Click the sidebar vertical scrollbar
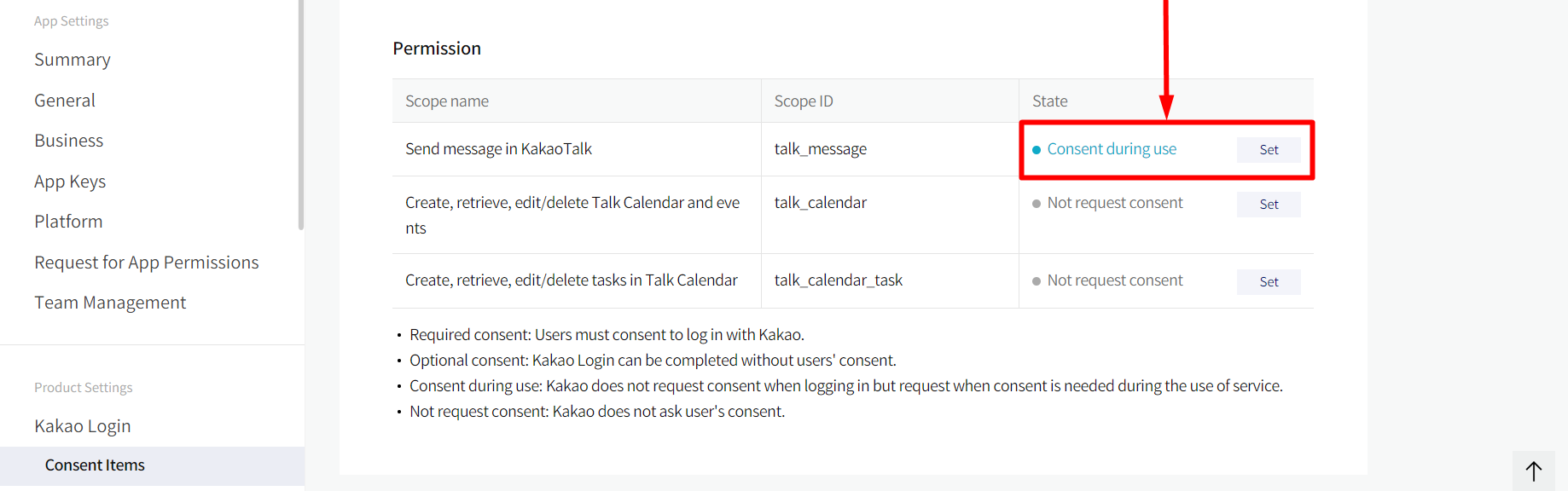The width and height of the screenshot is (1568, 491). [300, 115]
